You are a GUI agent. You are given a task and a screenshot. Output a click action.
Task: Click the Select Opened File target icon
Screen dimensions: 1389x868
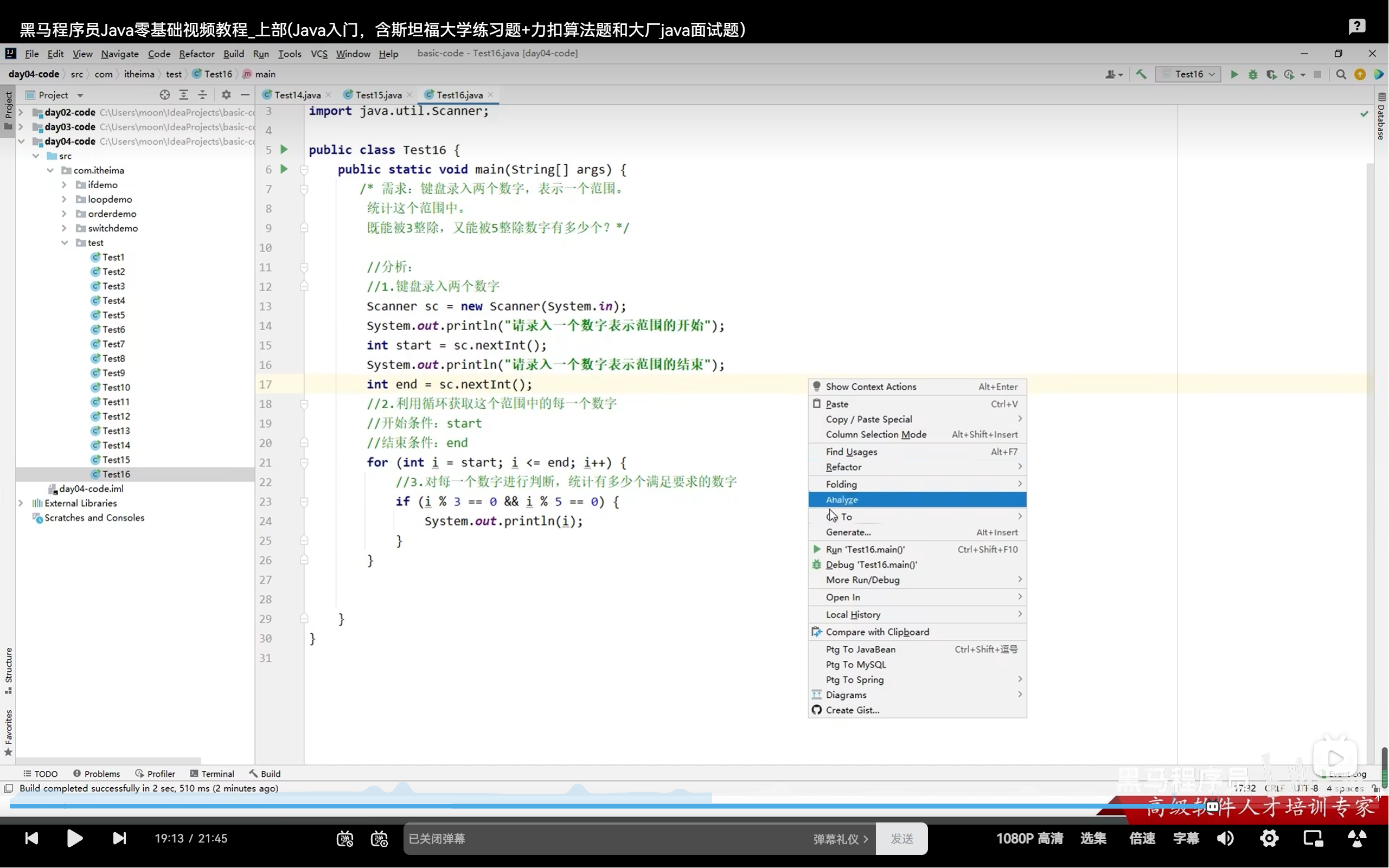(x=165, y=95)
